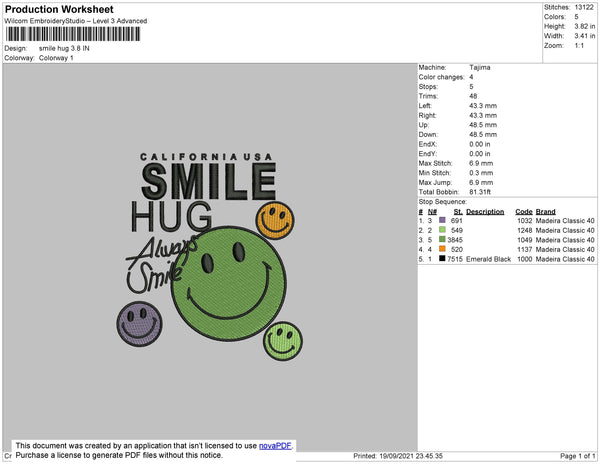Click the Total Bobbin value 81.31ft

point(480,192)
